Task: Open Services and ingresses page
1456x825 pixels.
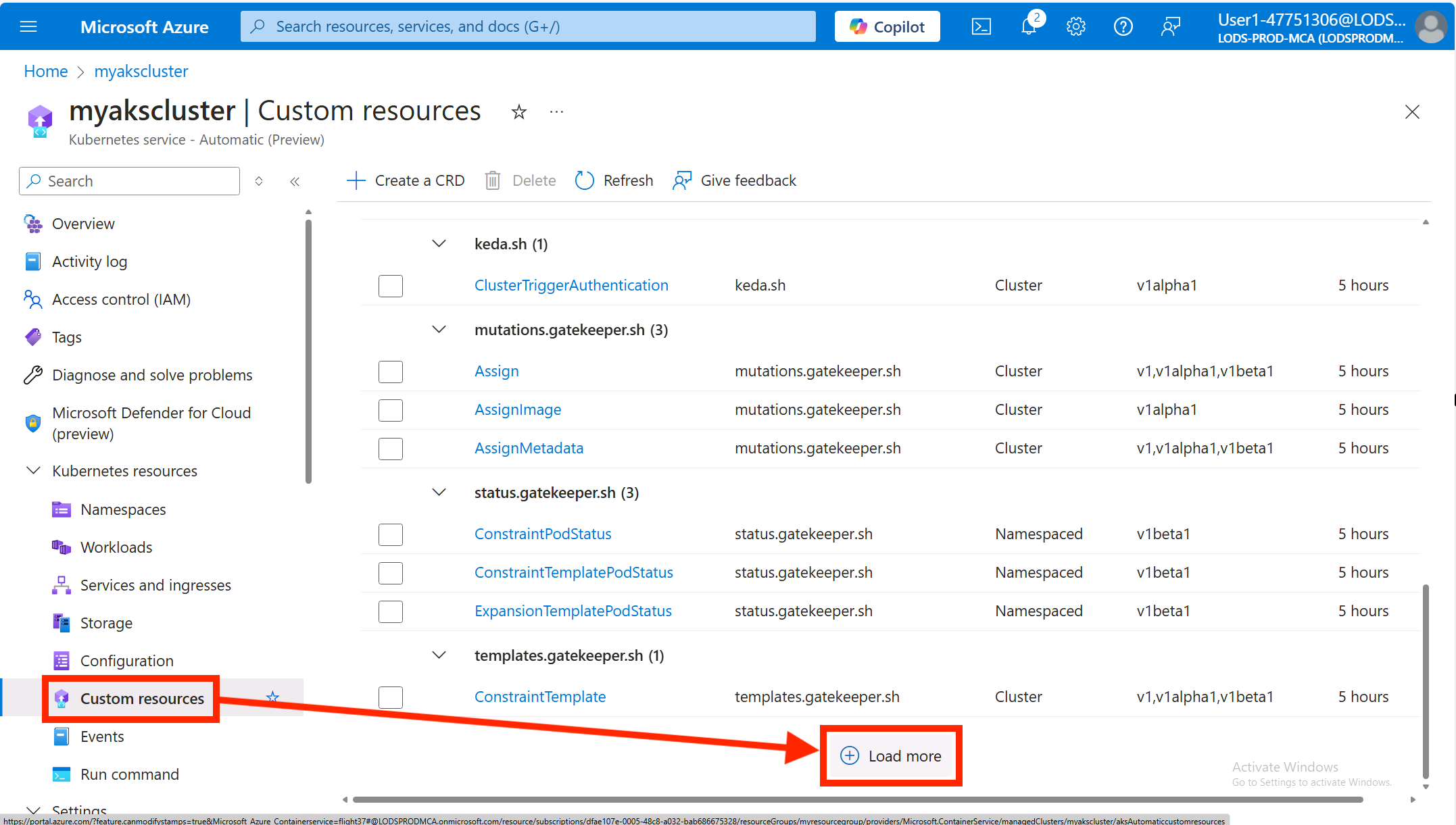Action: [155, 585]
